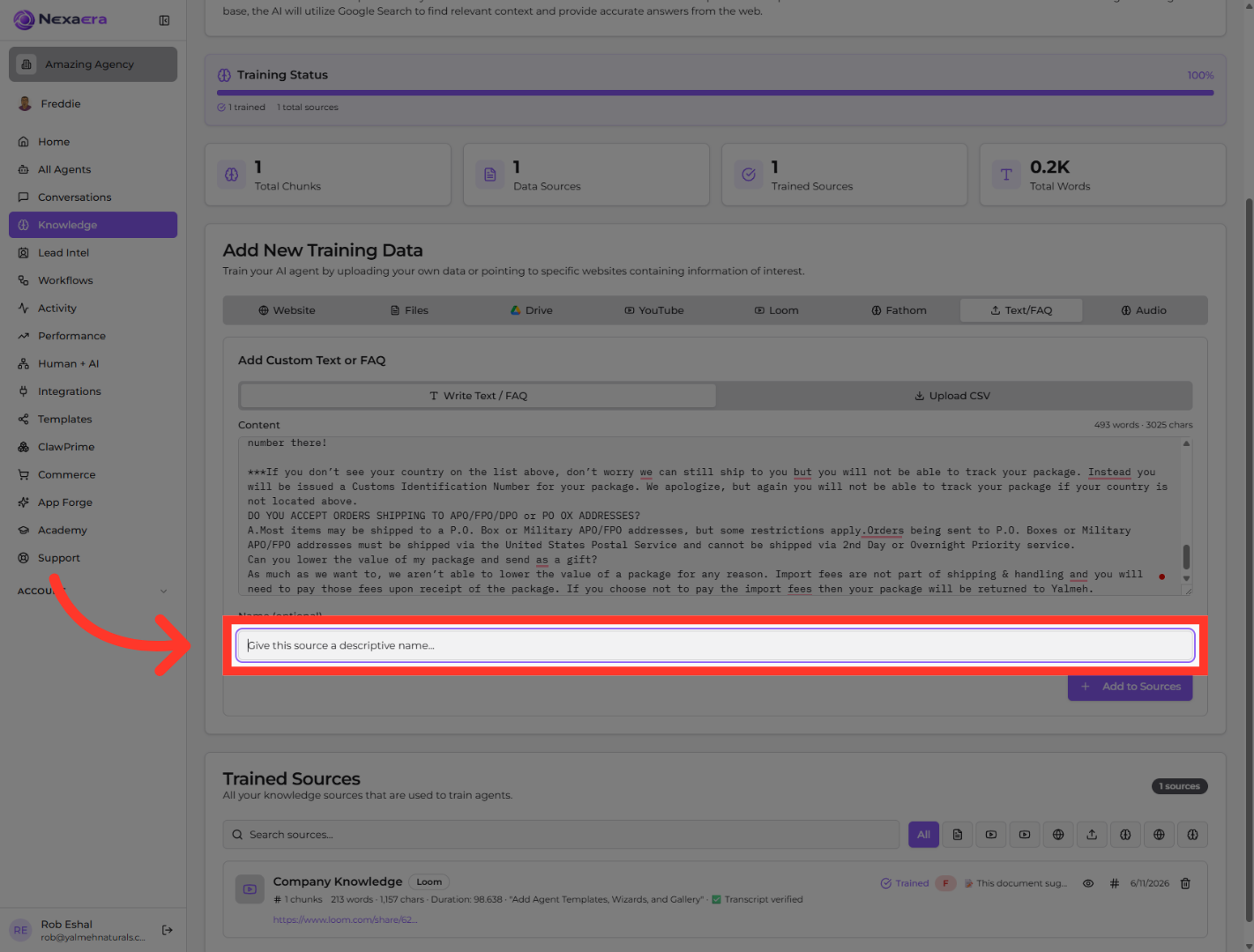Viewport: 1254px width, 952px height.
Task: Log out using the exit icon
Action: [x=168, y=930]
